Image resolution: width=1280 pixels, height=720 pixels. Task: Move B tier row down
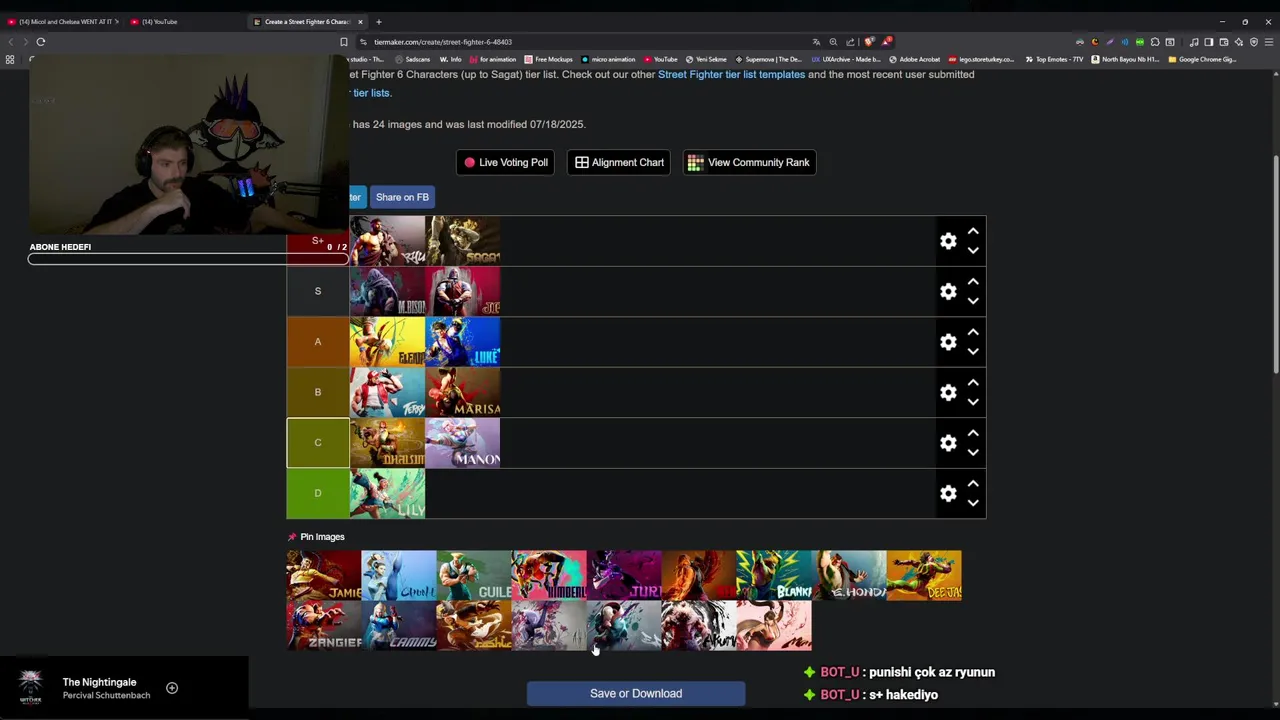click(973, 402)
